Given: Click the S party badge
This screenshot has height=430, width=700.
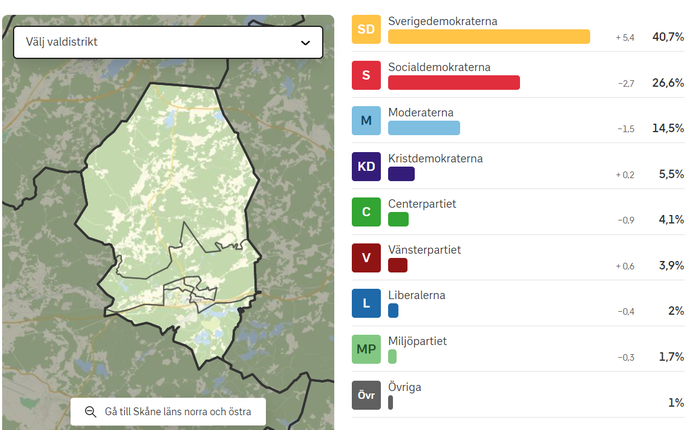Looking at the screenshot, I should [x=366, y=75].
